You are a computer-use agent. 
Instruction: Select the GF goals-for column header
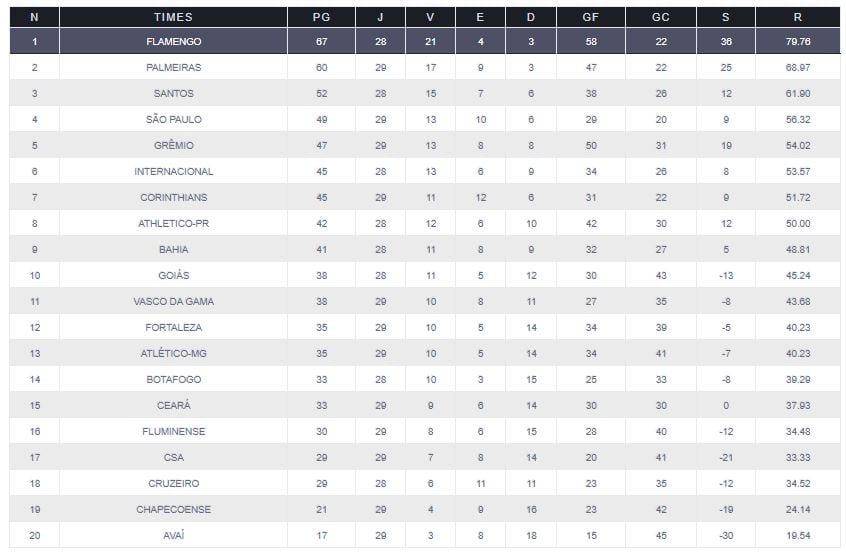tap(590, 17)
